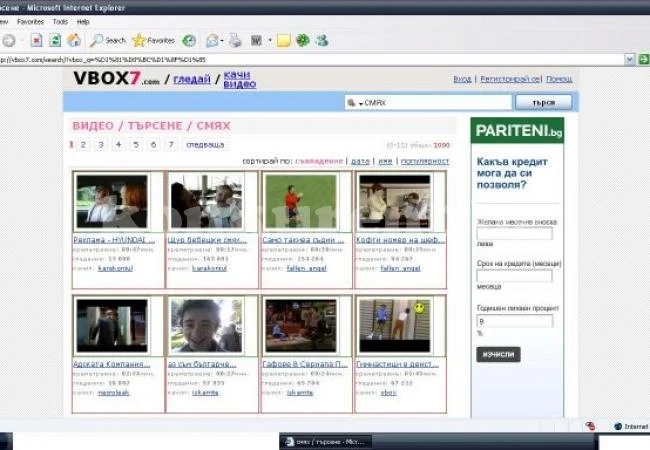Screen dimensions: 650x450
Task: Open thumbnail of red-shirt player on grass
Action: pos(301,201)
